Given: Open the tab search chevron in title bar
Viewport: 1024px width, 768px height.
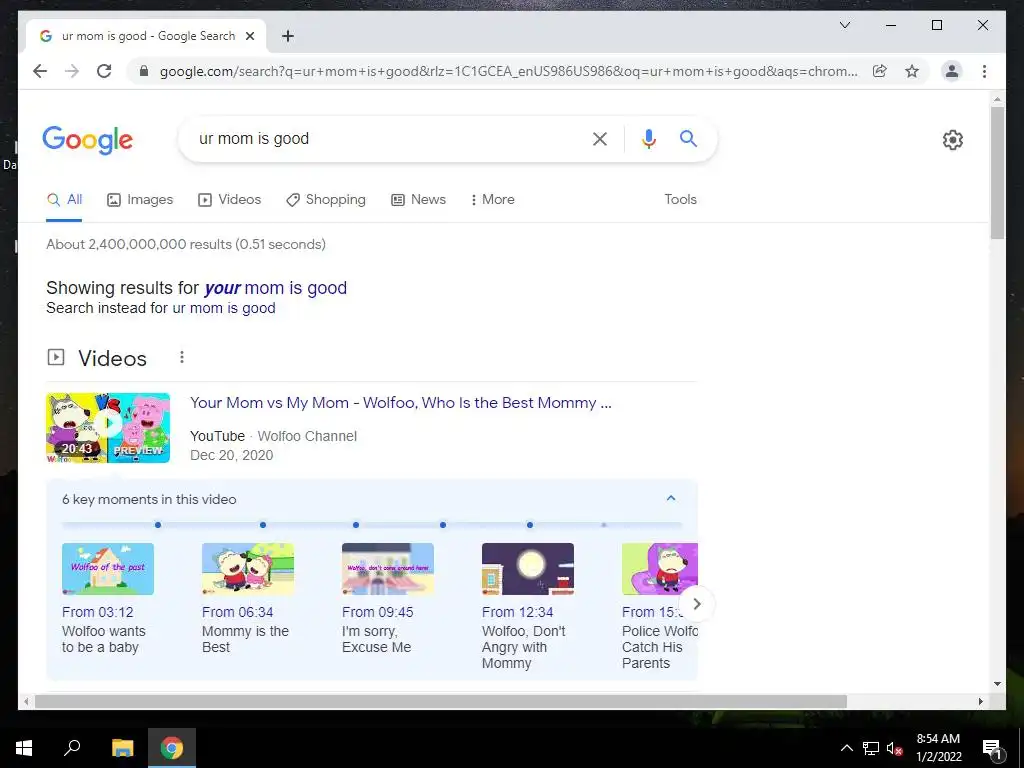Looking at the screenshot, I should tap(844, 25).
